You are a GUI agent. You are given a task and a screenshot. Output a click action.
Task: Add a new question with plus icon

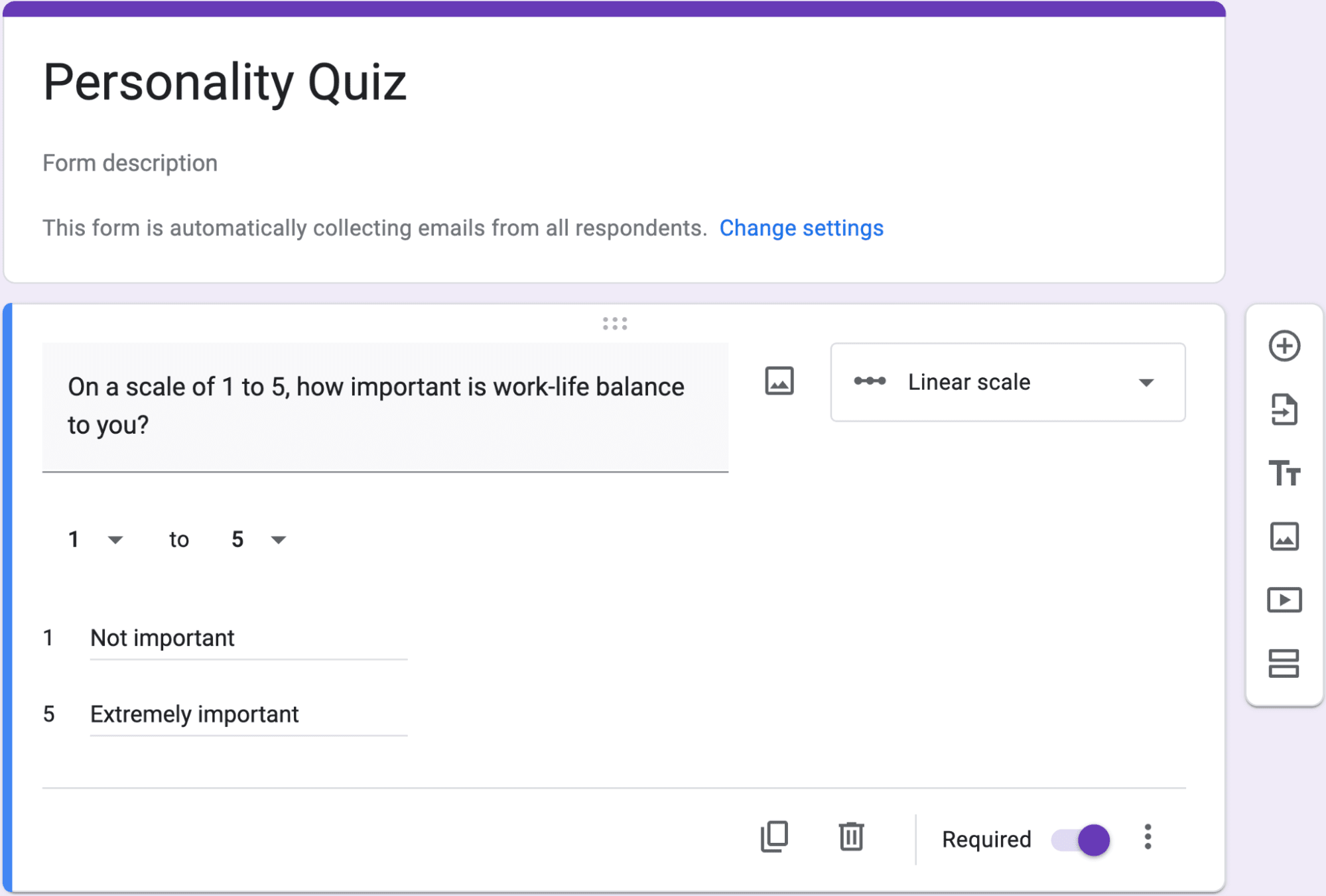(x=1284, y=346)
